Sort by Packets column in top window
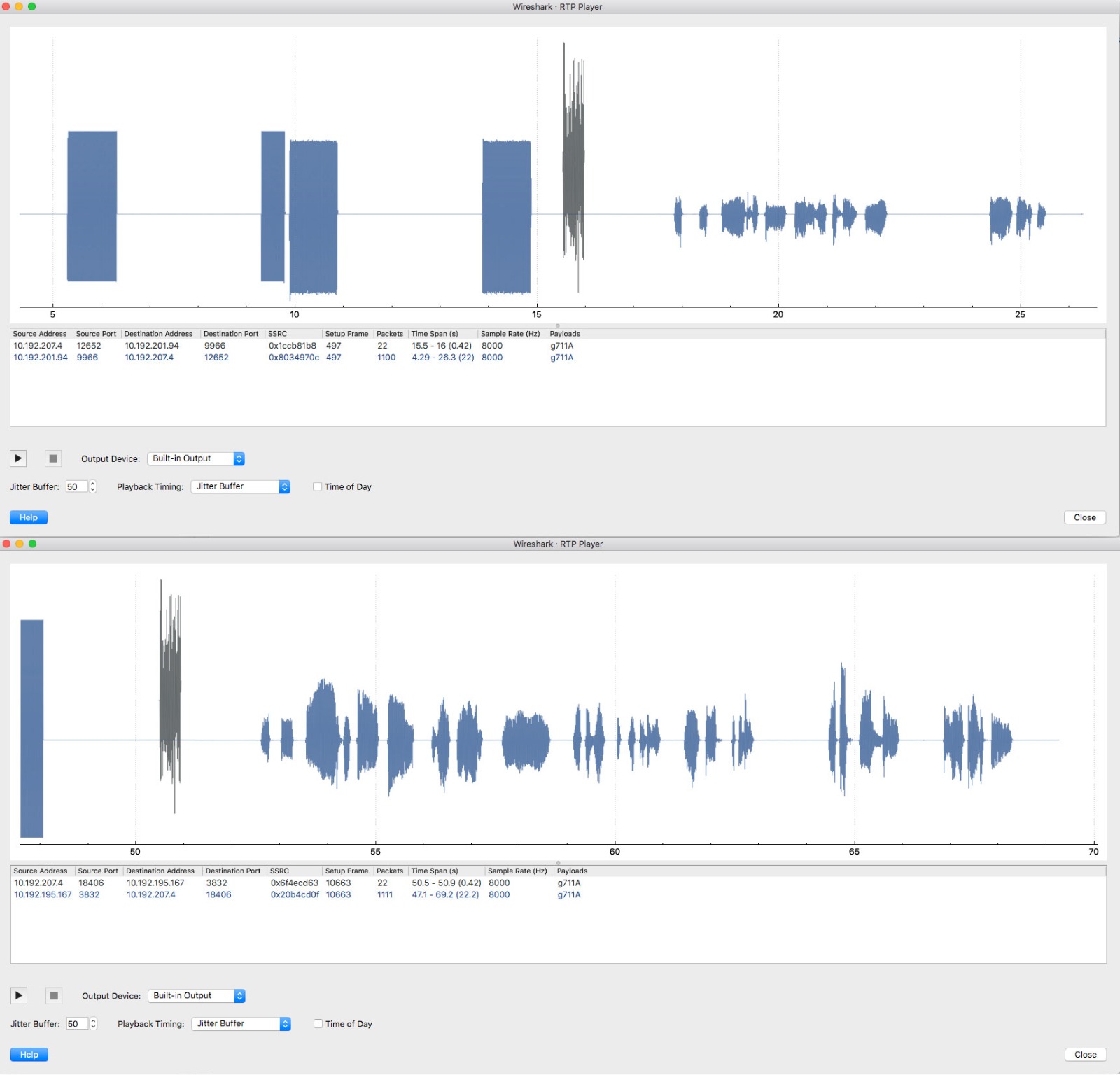 point(391,334)
